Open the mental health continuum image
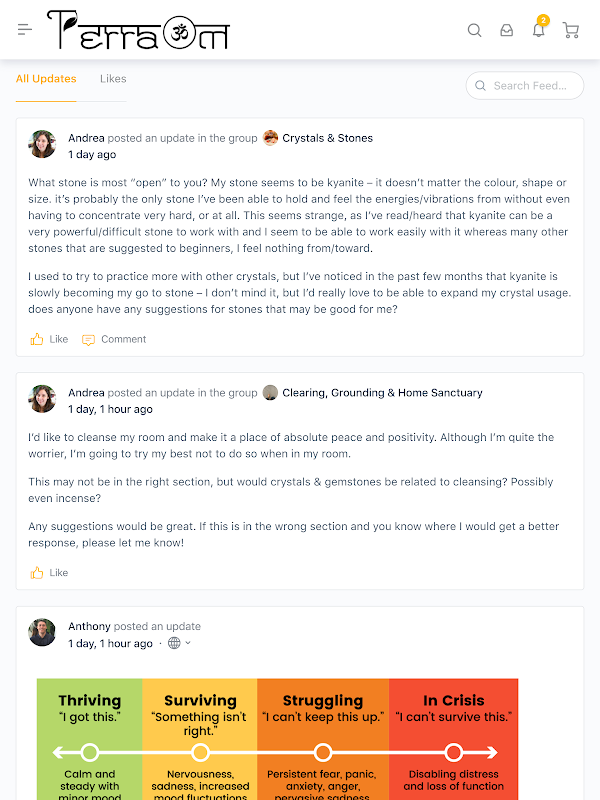 pos(278,739)
